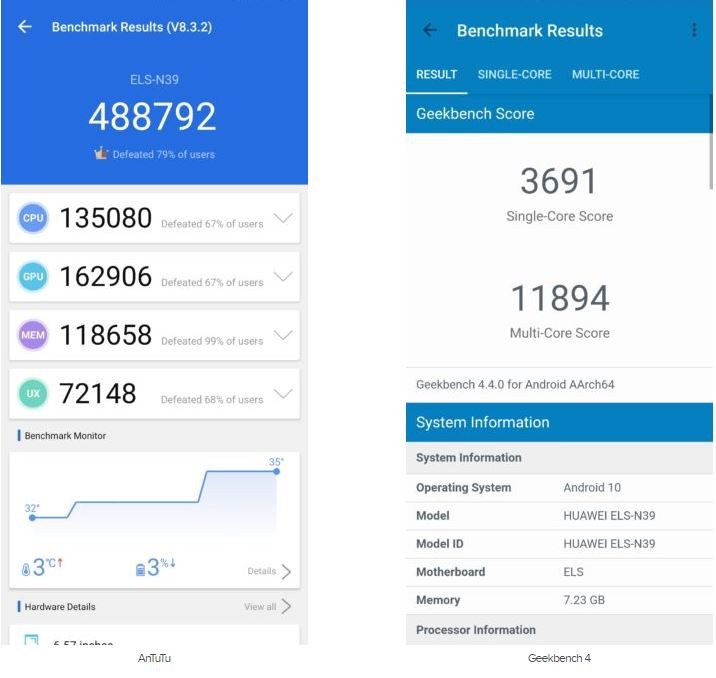The width and height of the screenshot is (716, 678).
Task: Click the Model ID HUAWEI ELS-N39 value
Action: point(609,543)
